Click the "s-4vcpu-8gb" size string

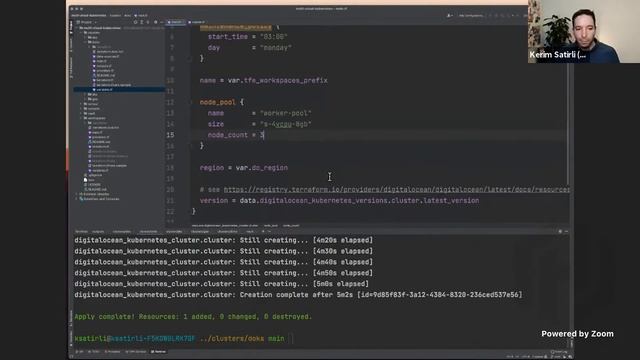click(x=285, y=124)
